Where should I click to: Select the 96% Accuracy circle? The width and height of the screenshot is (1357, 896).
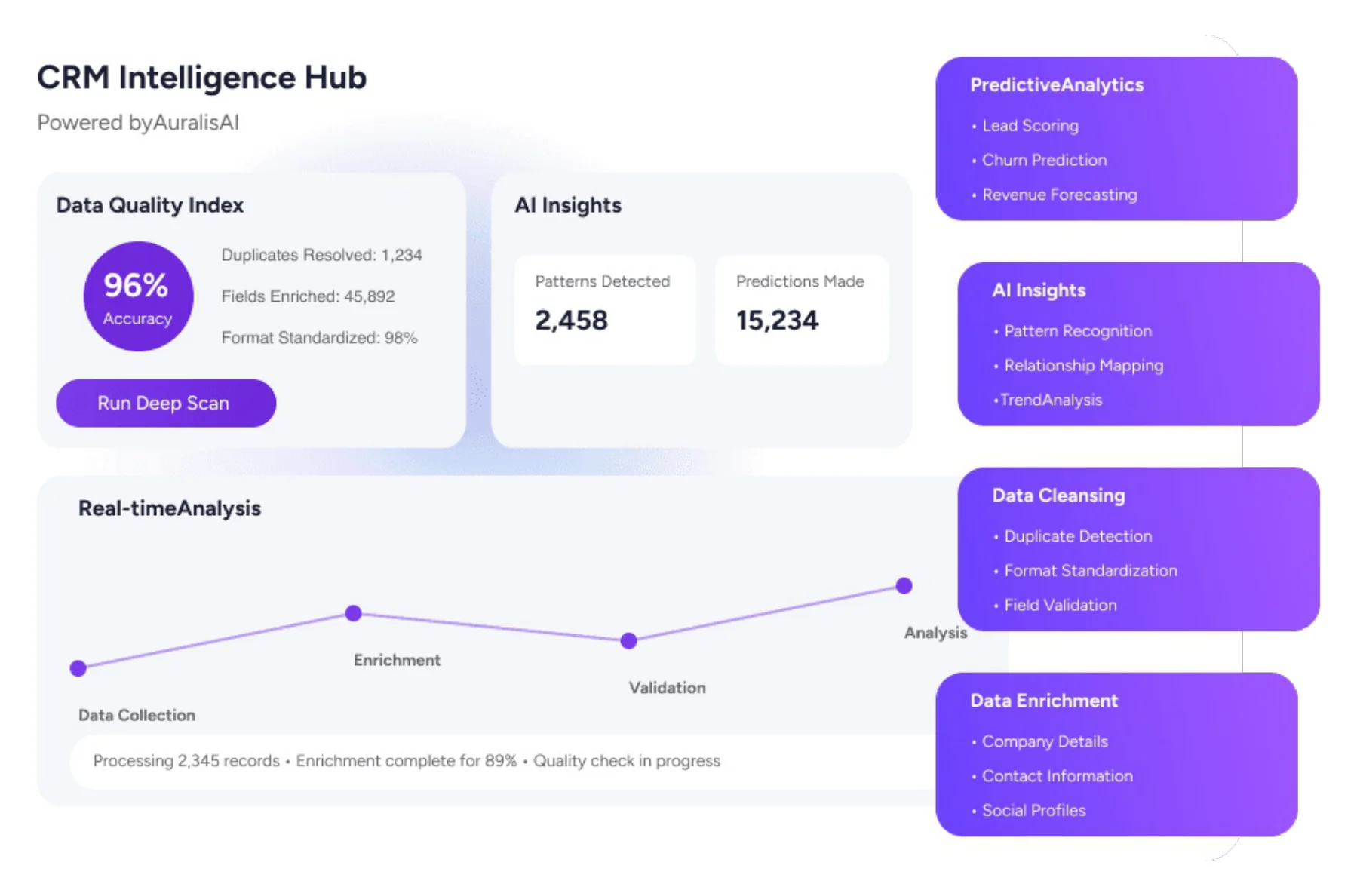138,296
